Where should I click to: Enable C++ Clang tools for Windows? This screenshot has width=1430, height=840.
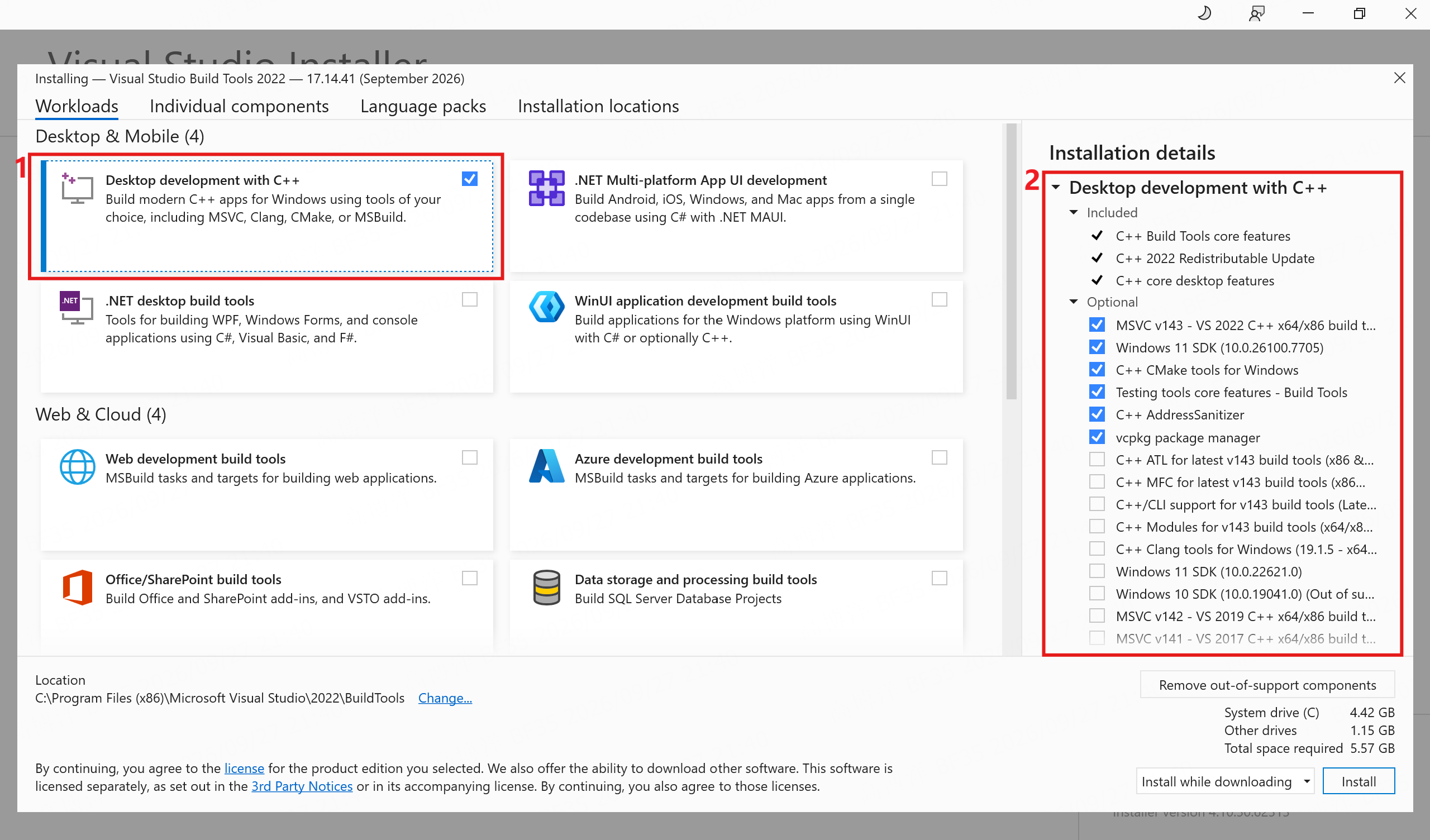coord(1097,549)
